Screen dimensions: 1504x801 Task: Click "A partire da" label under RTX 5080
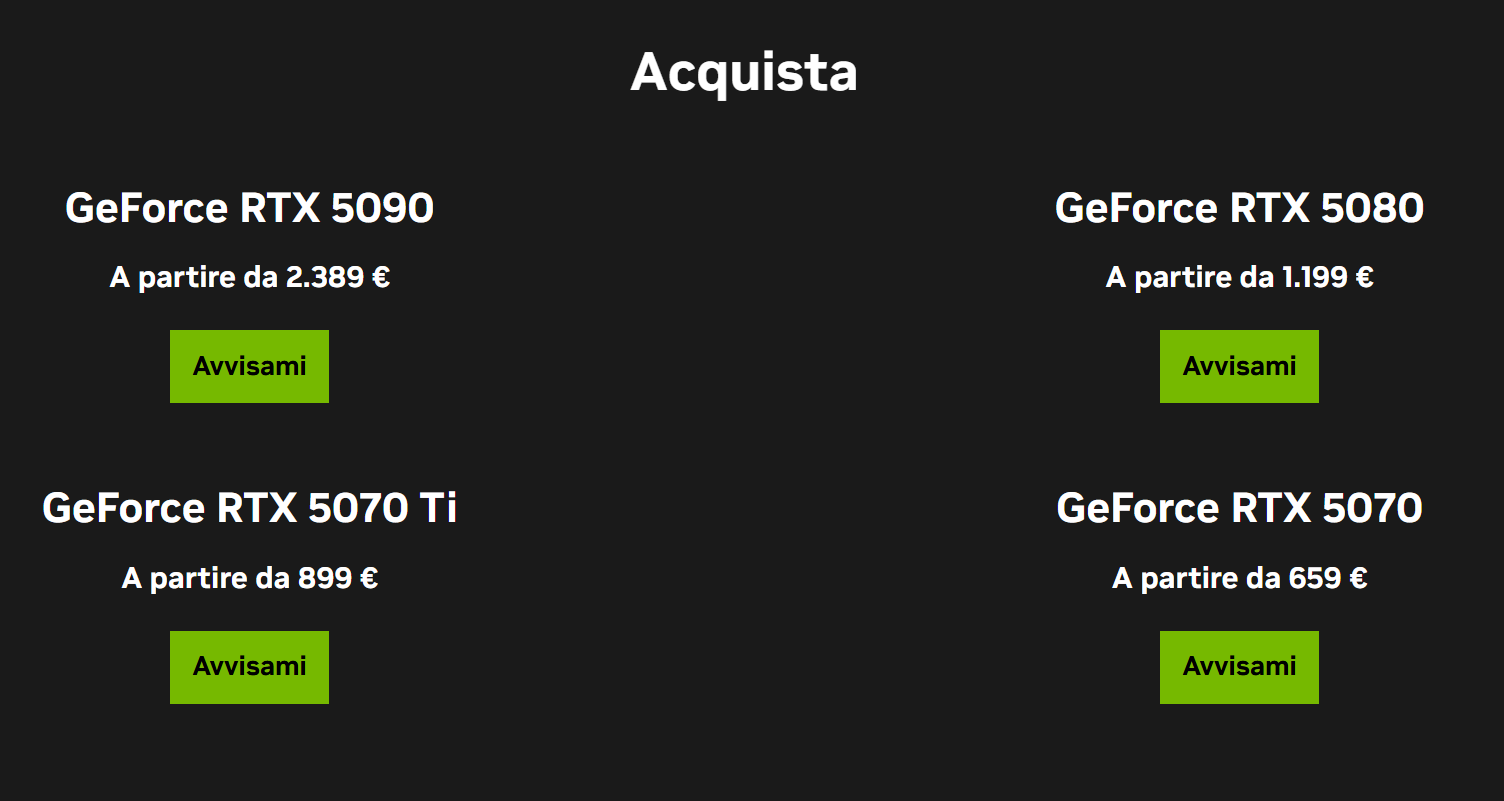coord(1189,277)
